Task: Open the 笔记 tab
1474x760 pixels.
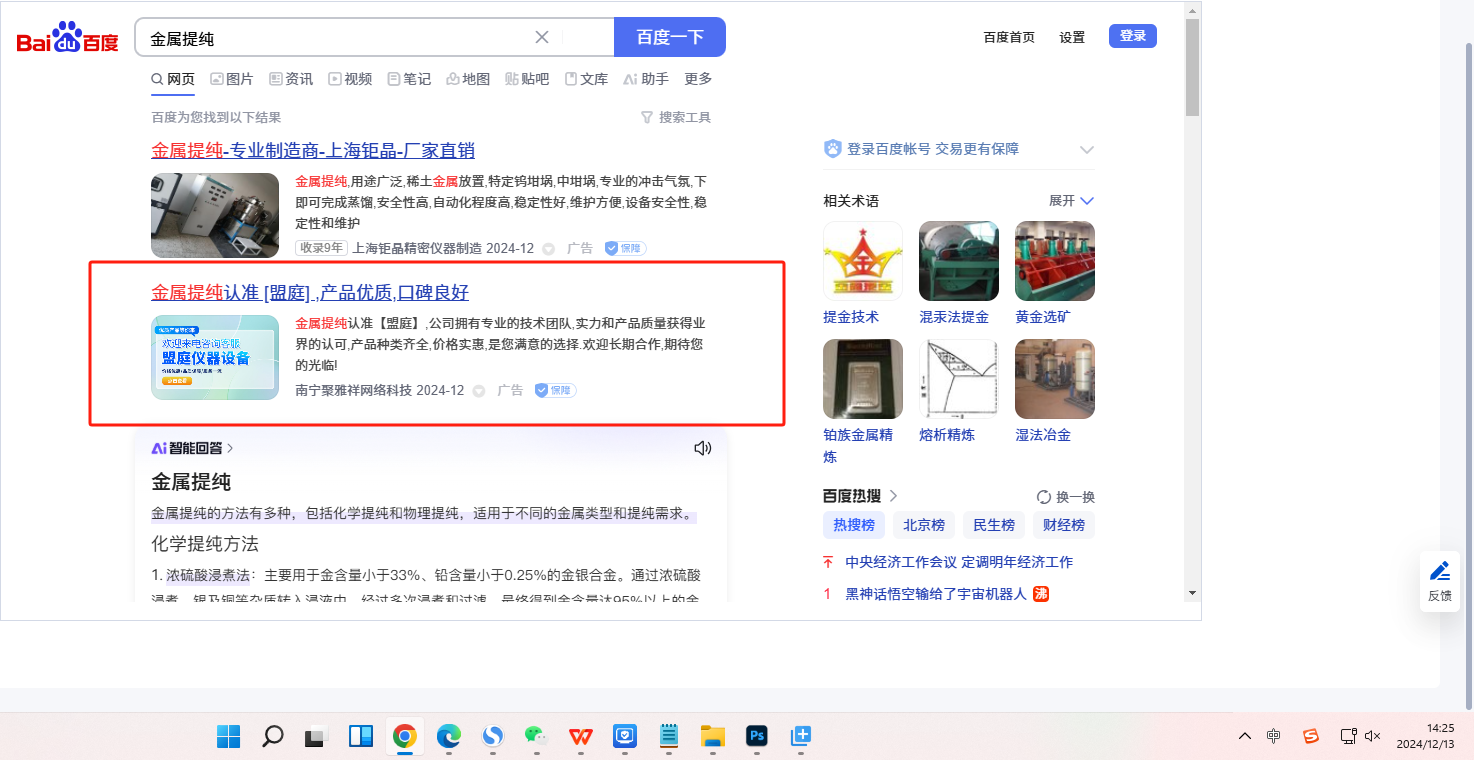Action: (x=409, y=79)
